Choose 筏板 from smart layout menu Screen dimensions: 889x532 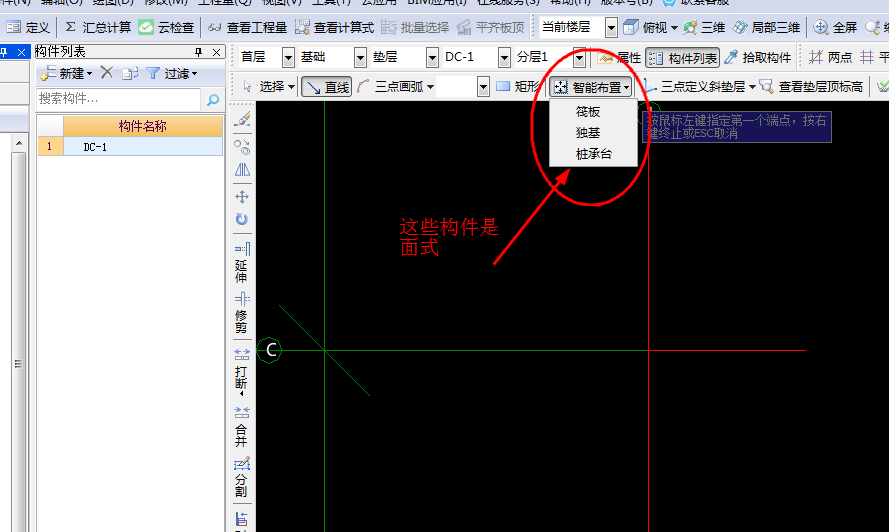click(588, 112)
